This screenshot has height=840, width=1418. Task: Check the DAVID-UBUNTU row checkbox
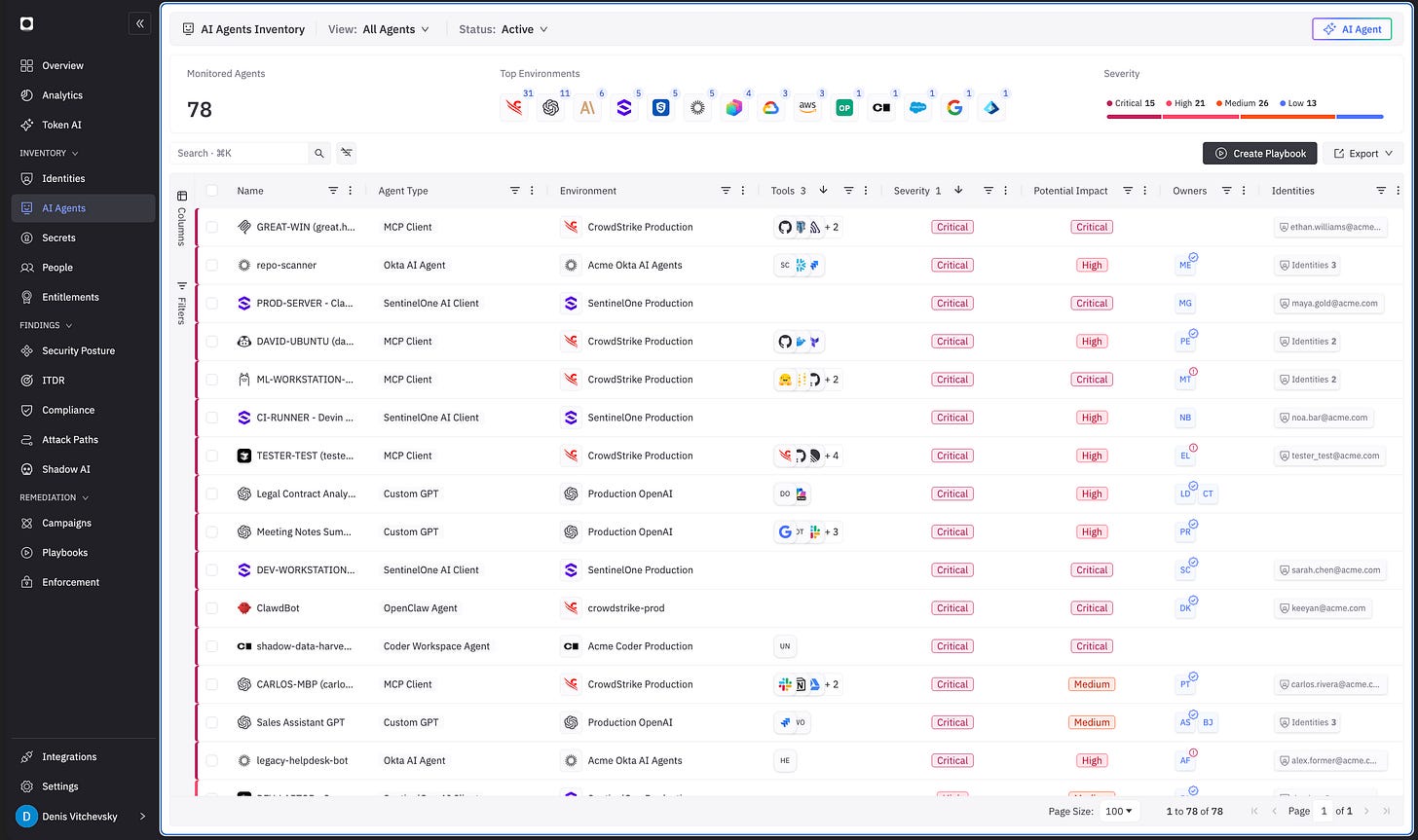[212, 341]
